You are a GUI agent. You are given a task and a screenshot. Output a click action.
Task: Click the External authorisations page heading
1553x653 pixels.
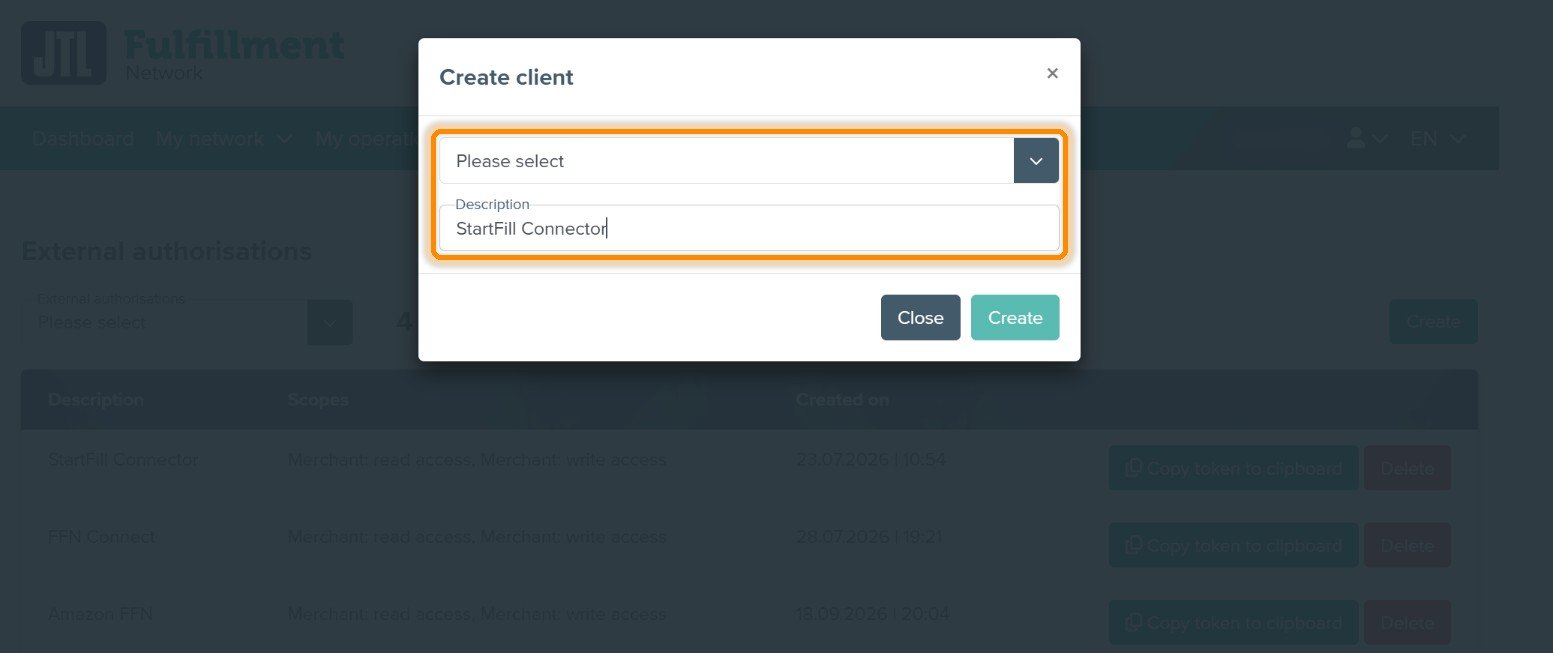tap(166, 251)
